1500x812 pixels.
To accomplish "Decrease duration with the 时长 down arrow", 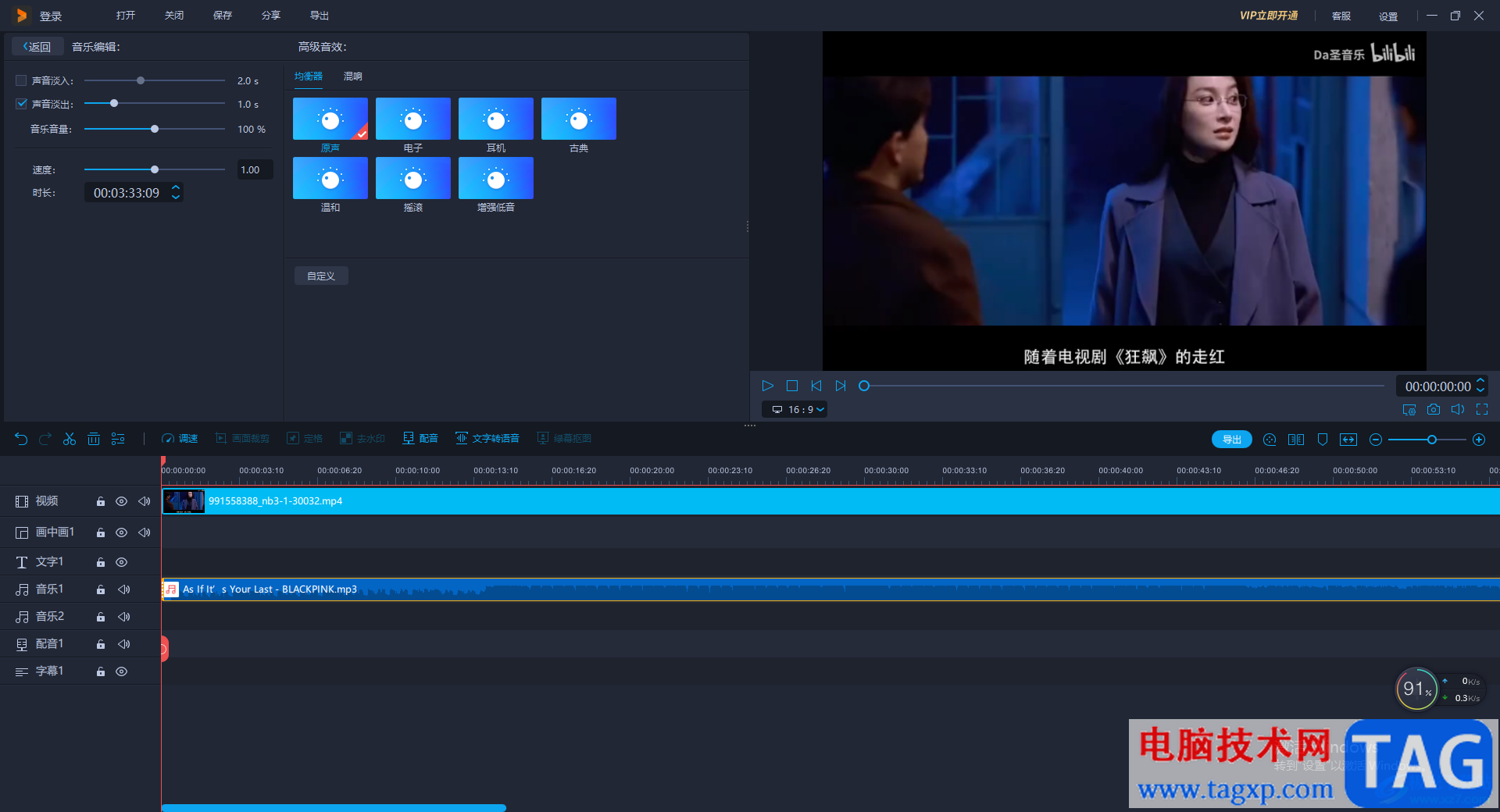I will 176,198.
